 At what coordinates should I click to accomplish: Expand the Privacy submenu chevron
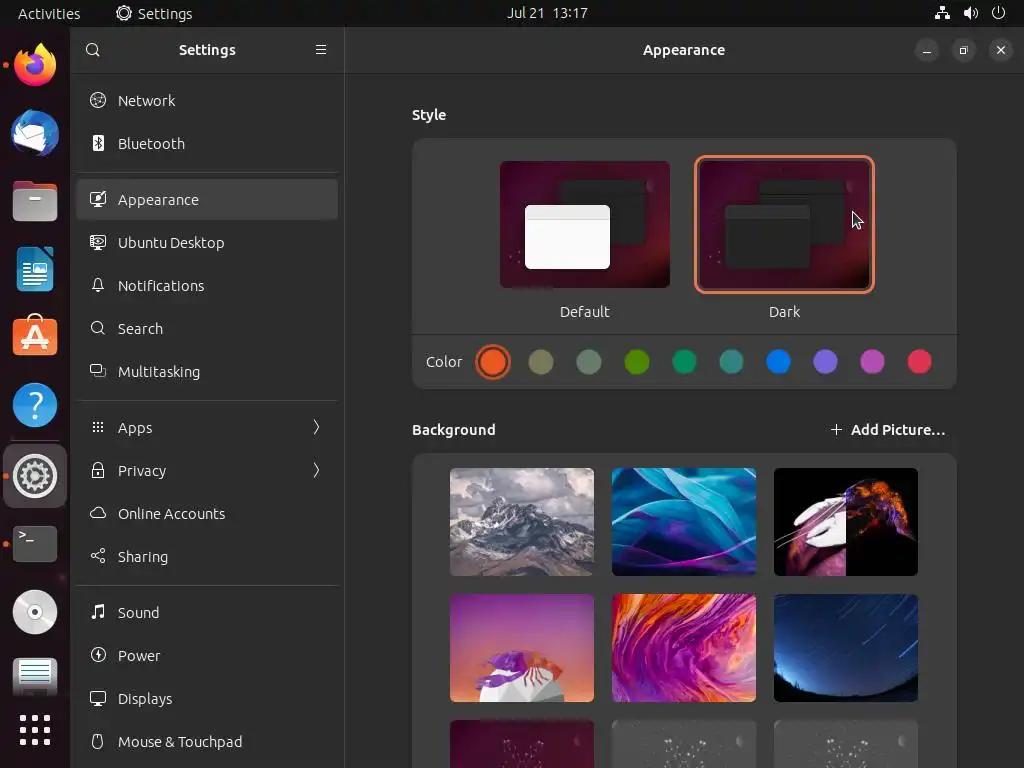click(x=316, y=470)
